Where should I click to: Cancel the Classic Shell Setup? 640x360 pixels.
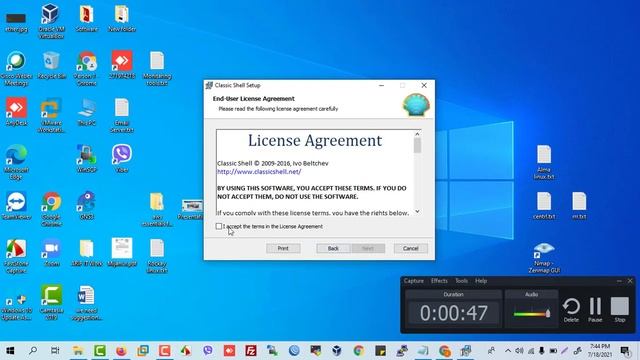[411, 248]
